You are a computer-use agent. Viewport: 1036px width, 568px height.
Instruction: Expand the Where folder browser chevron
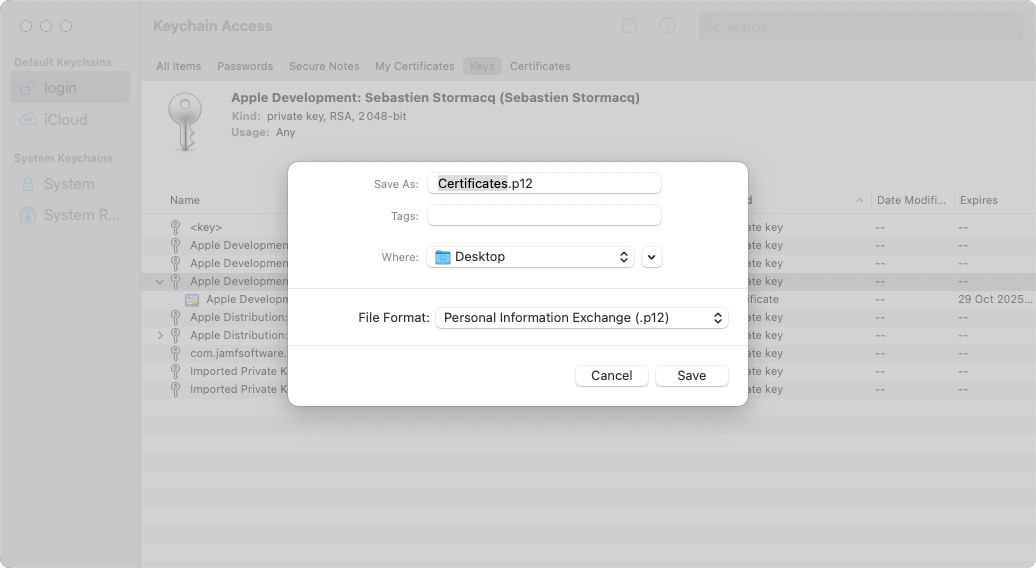(651, 257)
